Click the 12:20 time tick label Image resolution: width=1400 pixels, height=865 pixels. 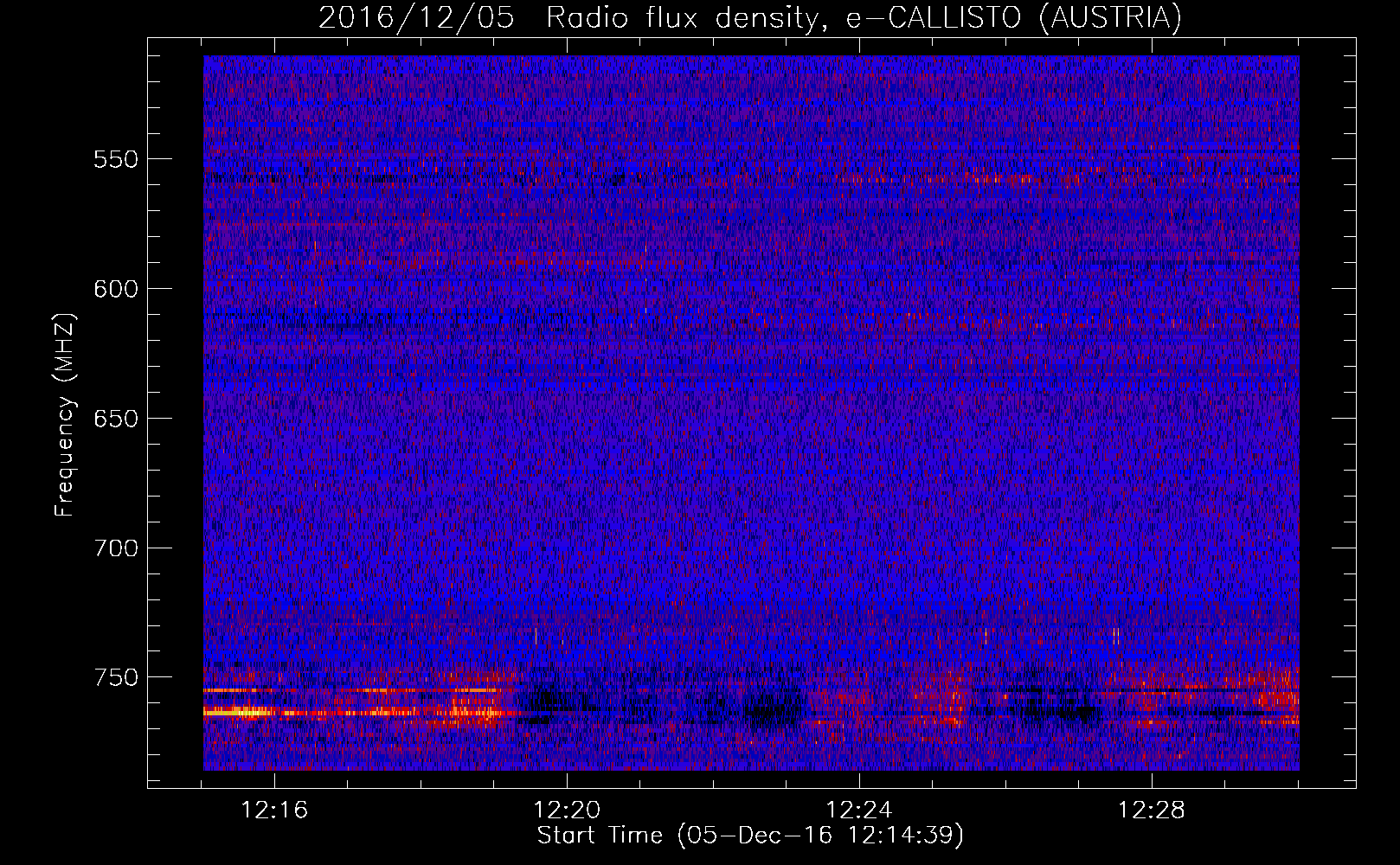(567, 811)
